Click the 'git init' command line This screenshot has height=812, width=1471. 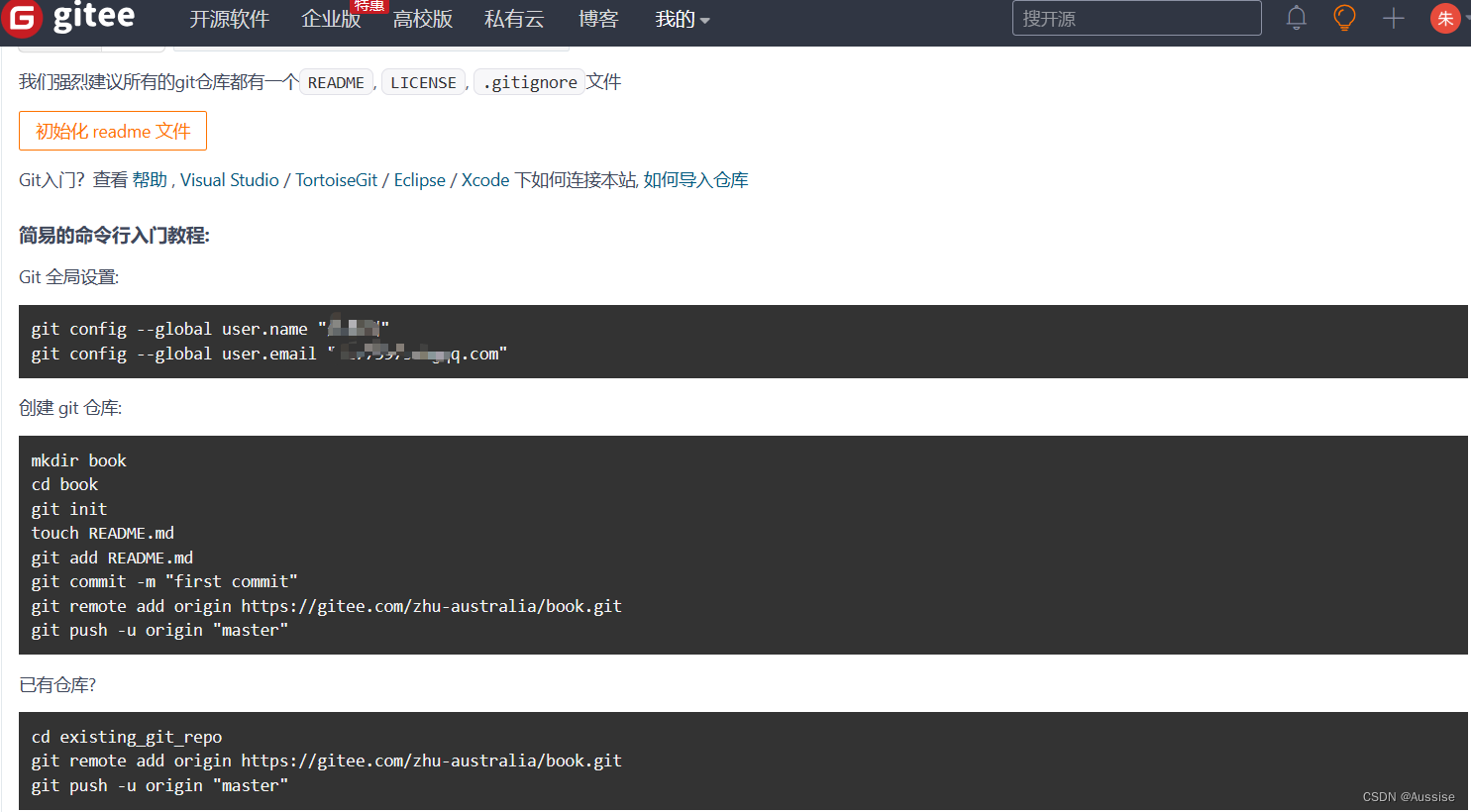coord(69,509)
